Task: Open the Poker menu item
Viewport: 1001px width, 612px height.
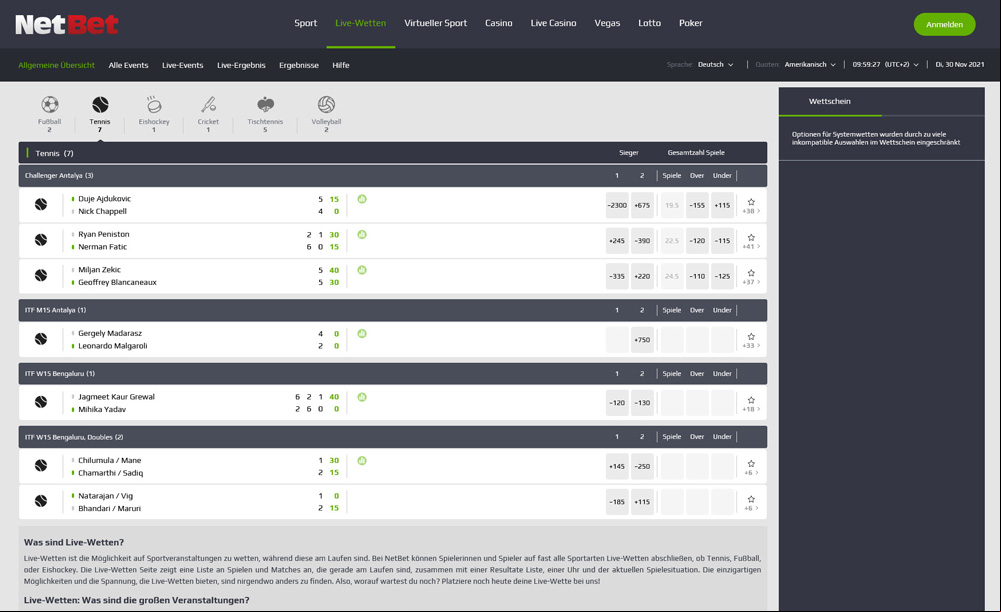Action: (x=690, y=23)
